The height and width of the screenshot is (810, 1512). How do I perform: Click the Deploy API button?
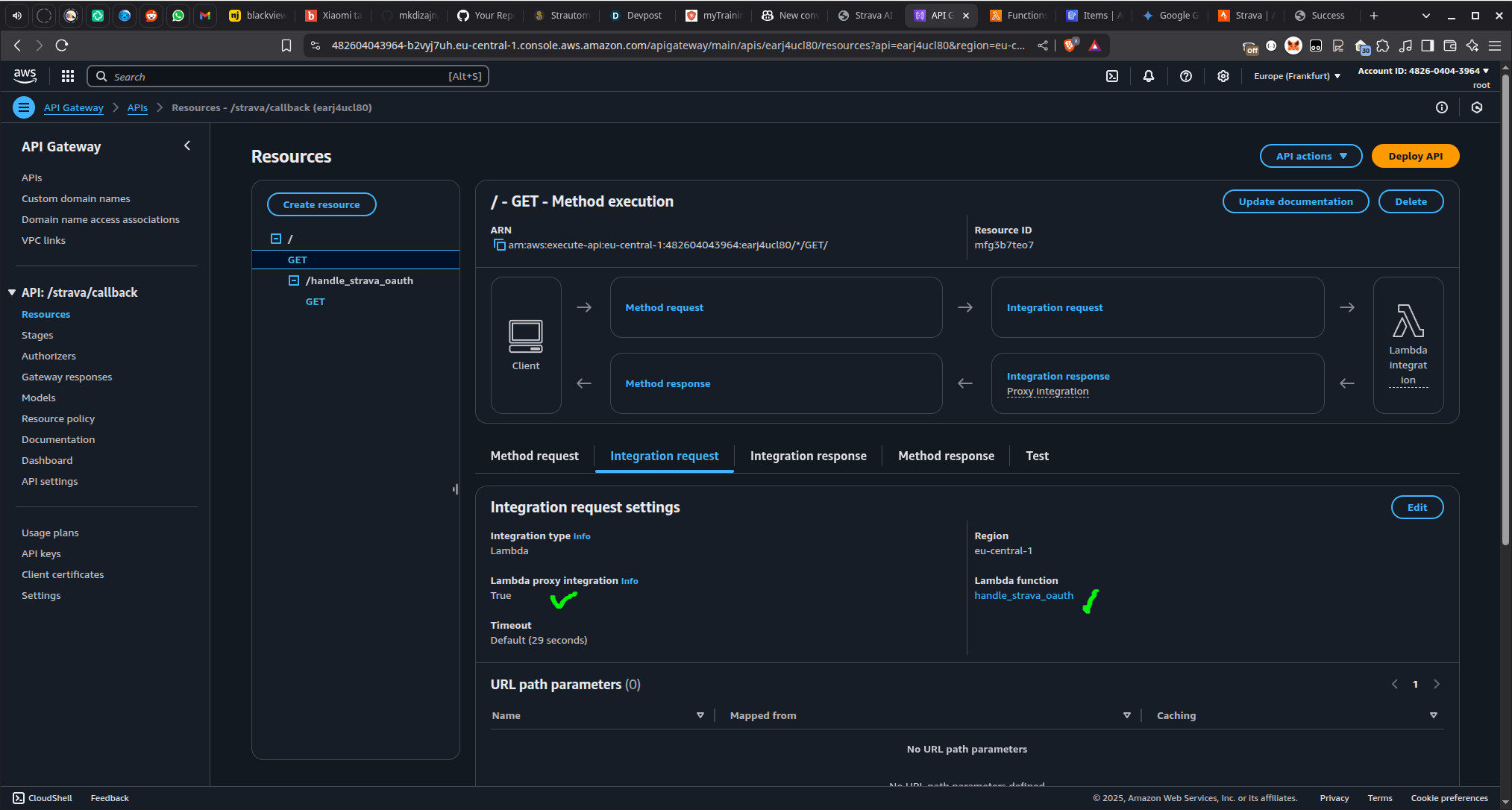(x=1415, y=156)
